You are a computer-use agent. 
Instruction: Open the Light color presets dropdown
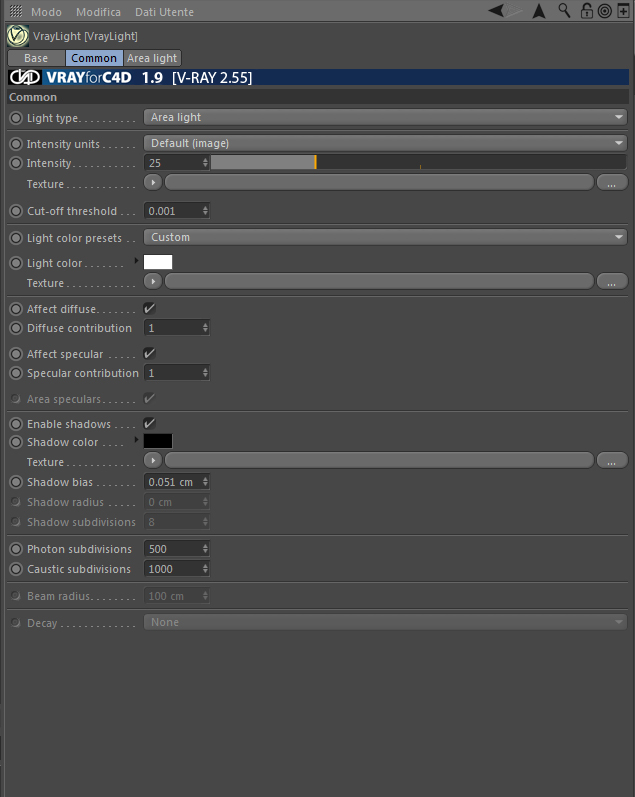(x=385, y=237)
